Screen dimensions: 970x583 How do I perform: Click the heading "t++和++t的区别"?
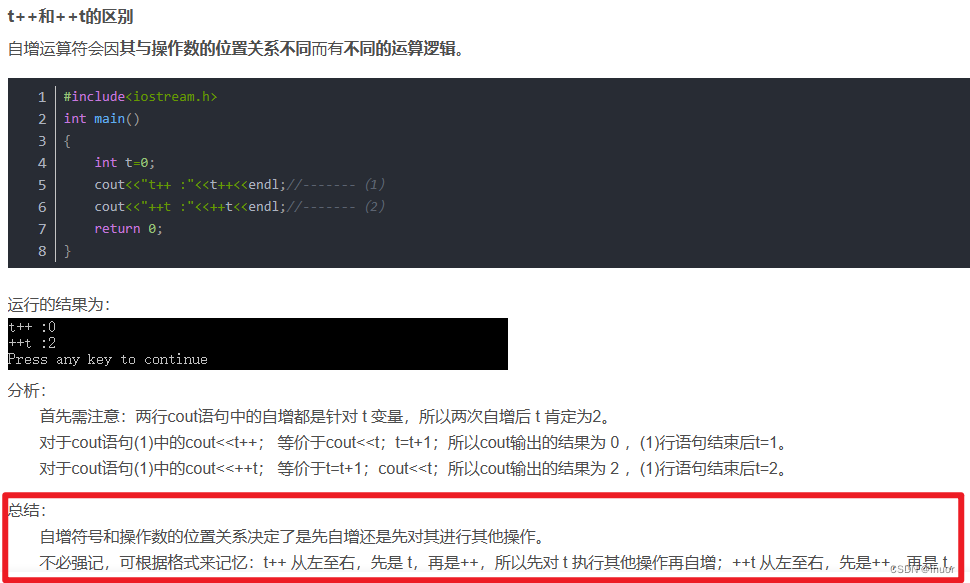click(70, 17)
